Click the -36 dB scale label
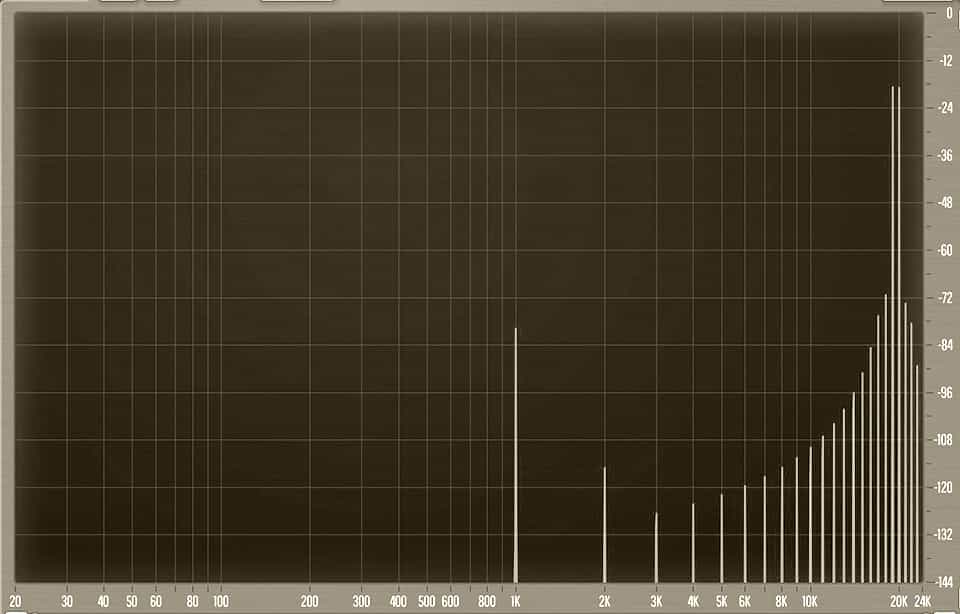This screenshot has width=960, height=614. click(945, 155)
